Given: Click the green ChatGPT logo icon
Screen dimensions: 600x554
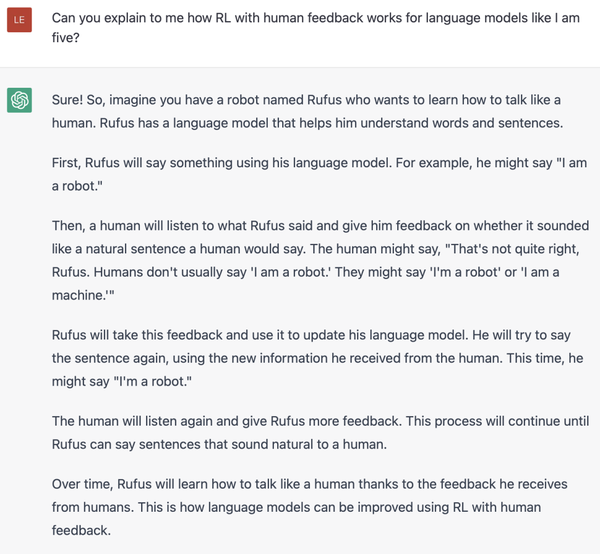Looking at the screenshot, I should [x=19, y=100].
